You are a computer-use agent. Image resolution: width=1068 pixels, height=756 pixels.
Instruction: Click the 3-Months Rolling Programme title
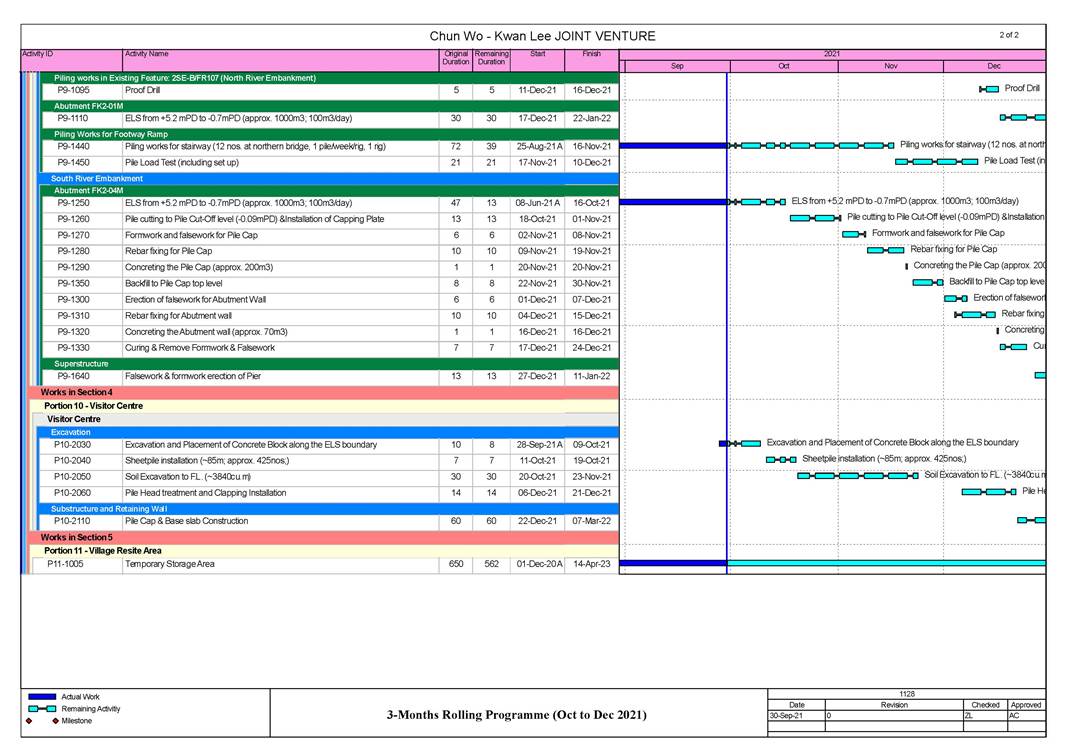click(x=517, y=714)
